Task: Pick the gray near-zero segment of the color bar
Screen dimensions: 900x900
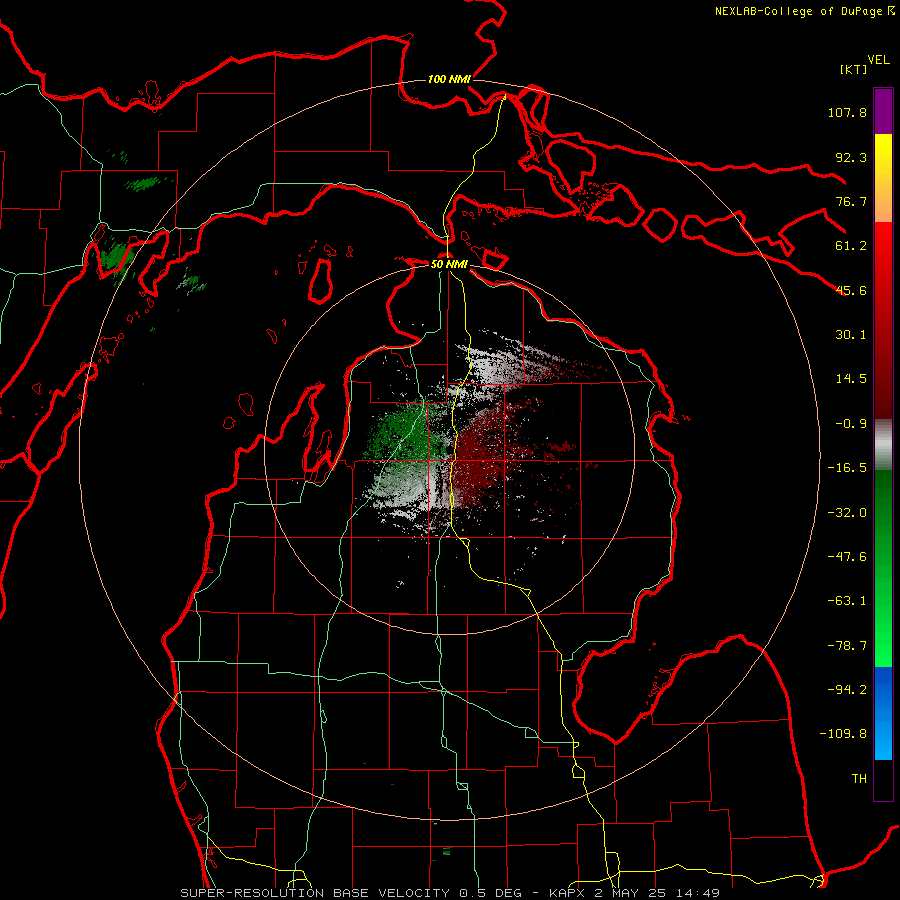Action: click(x=883, y=445)
